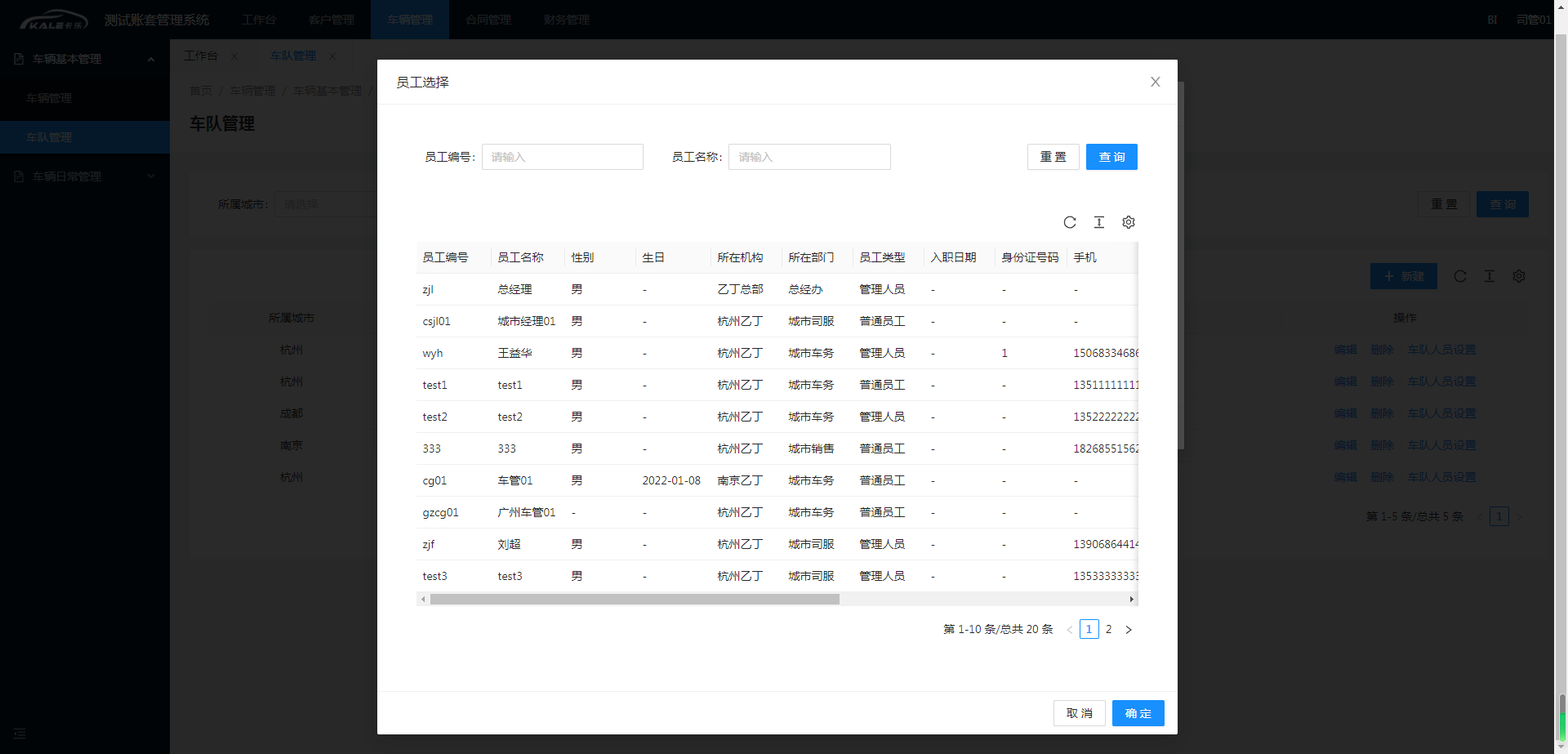Viewport: 1568px width, 754px height.
Task: Click right arrow of table scrollbar
Action: tap(1131, 599)
